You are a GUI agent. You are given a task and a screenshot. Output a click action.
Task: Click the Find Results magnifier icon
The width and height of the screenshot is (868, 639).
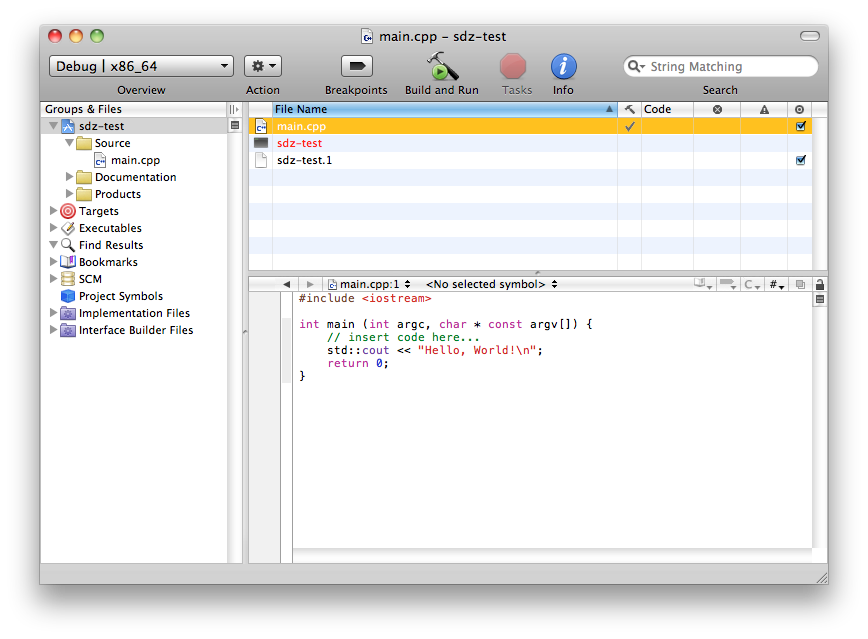[68, 245]
